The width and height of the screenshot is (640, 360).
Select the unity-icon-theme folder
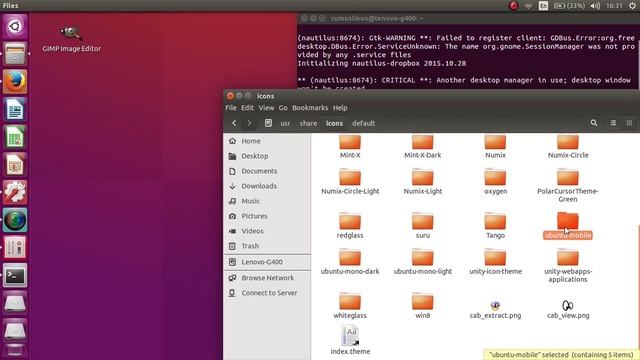click(x=495, y=262)
